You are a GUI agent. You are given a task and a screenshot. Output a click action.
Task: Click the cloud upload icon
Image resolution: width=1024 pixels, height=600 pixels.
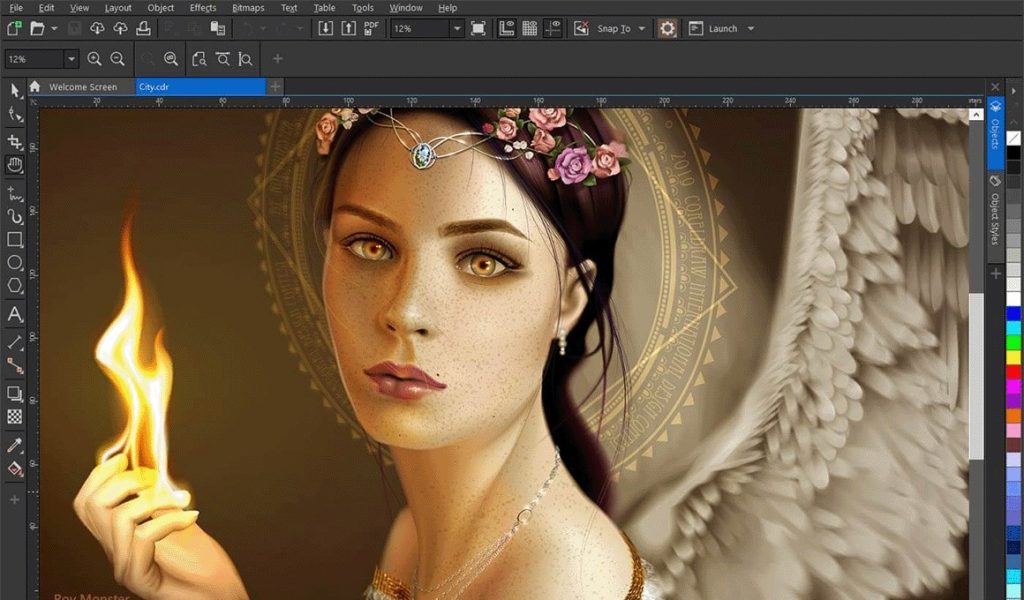coord(120,28)
